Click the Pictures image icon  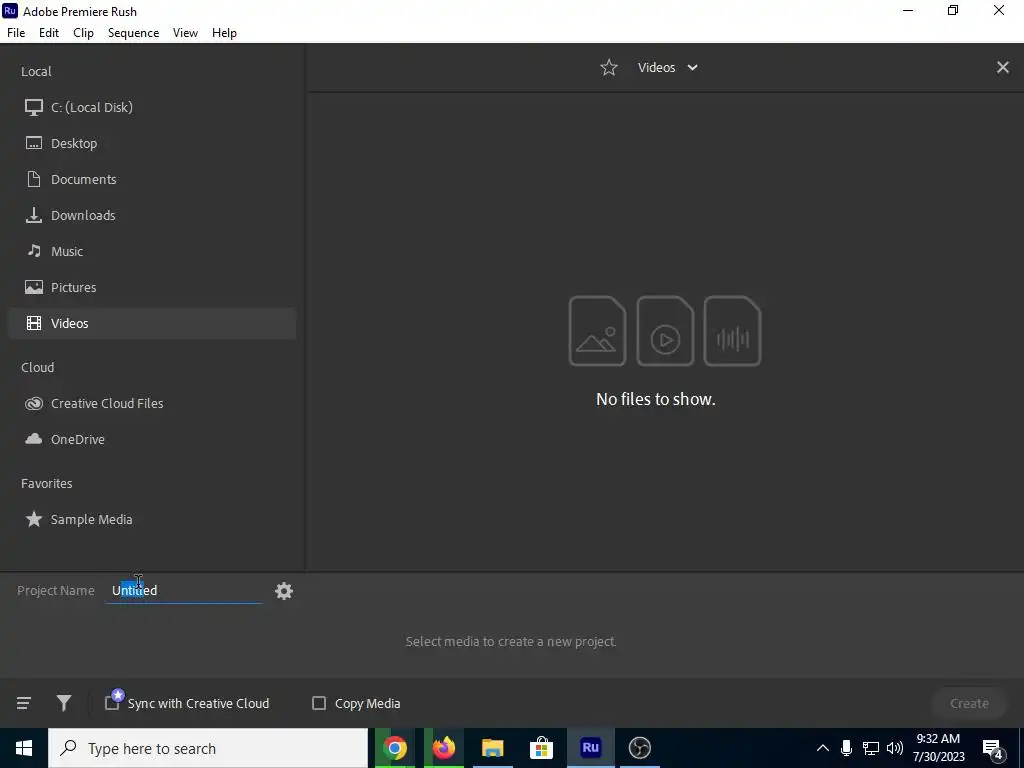33,287
